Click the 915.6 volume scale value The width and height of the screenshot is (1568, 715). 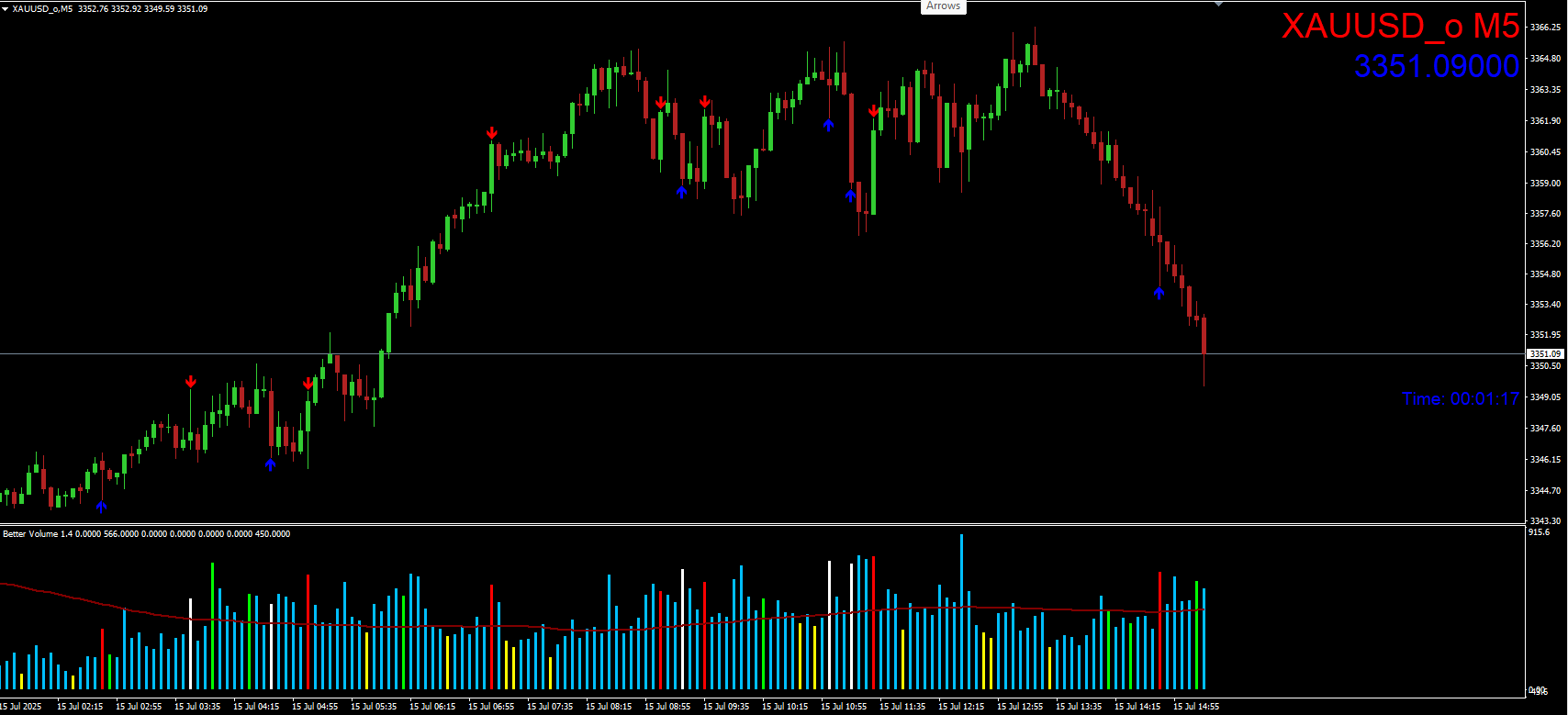(x=1540, y=532)
